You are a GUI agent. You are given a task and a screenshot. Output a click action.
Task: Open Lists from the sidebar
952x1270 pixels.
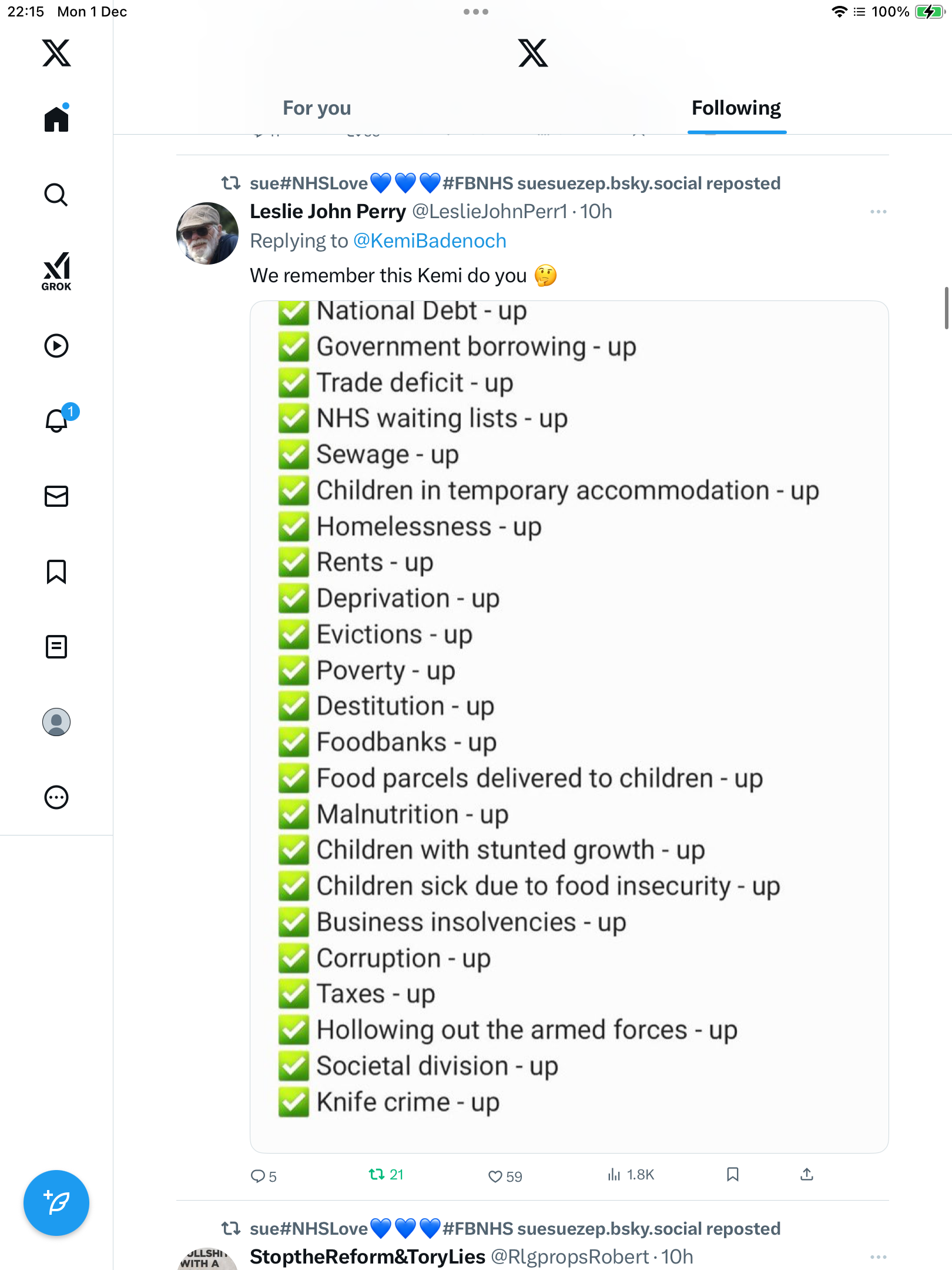(x=56, y=647)
